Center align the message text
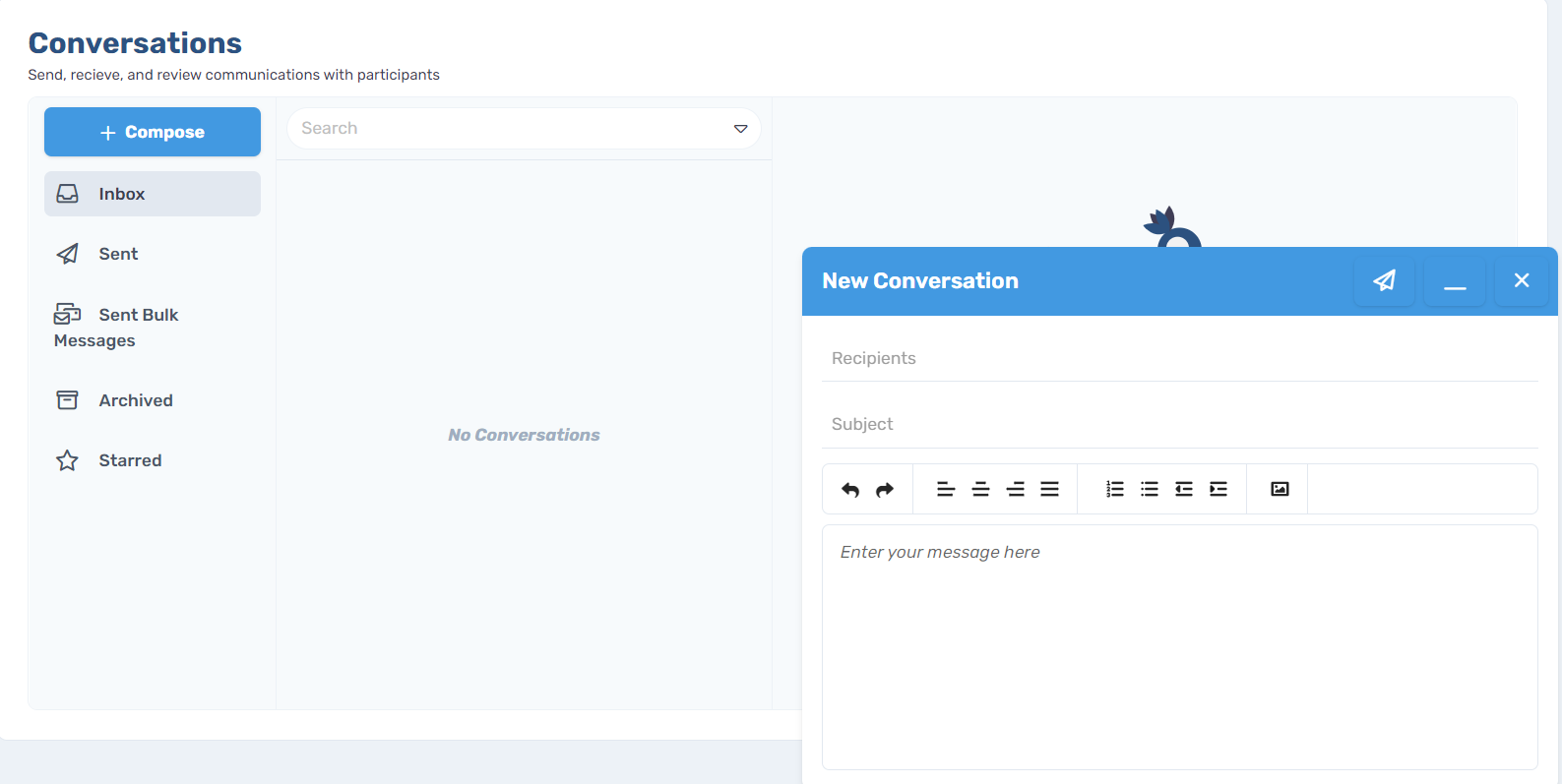This screenshot has height=784, width=1562. pyautogui.click(x=980, y=489)
